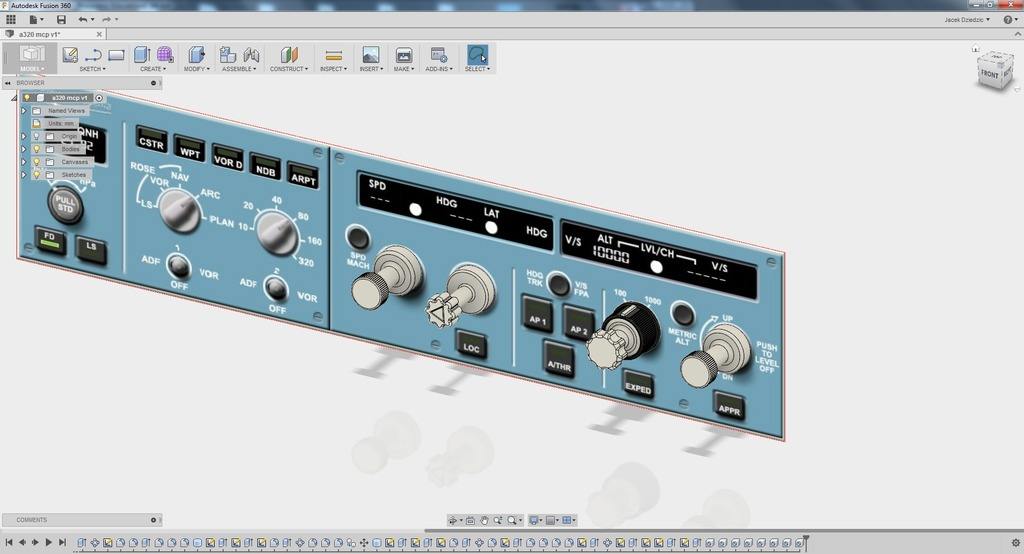Open the data panel grid icon
This screenshot has width=1024, height=554.
[11, 20]
